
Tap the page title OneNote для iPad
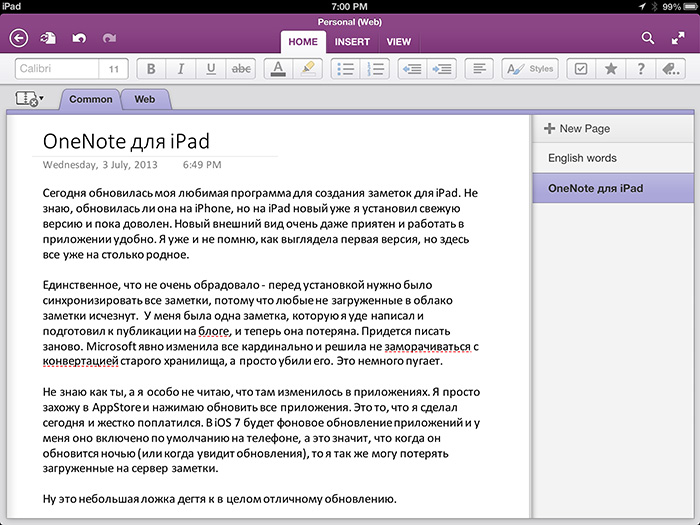(x=126, y=142)
